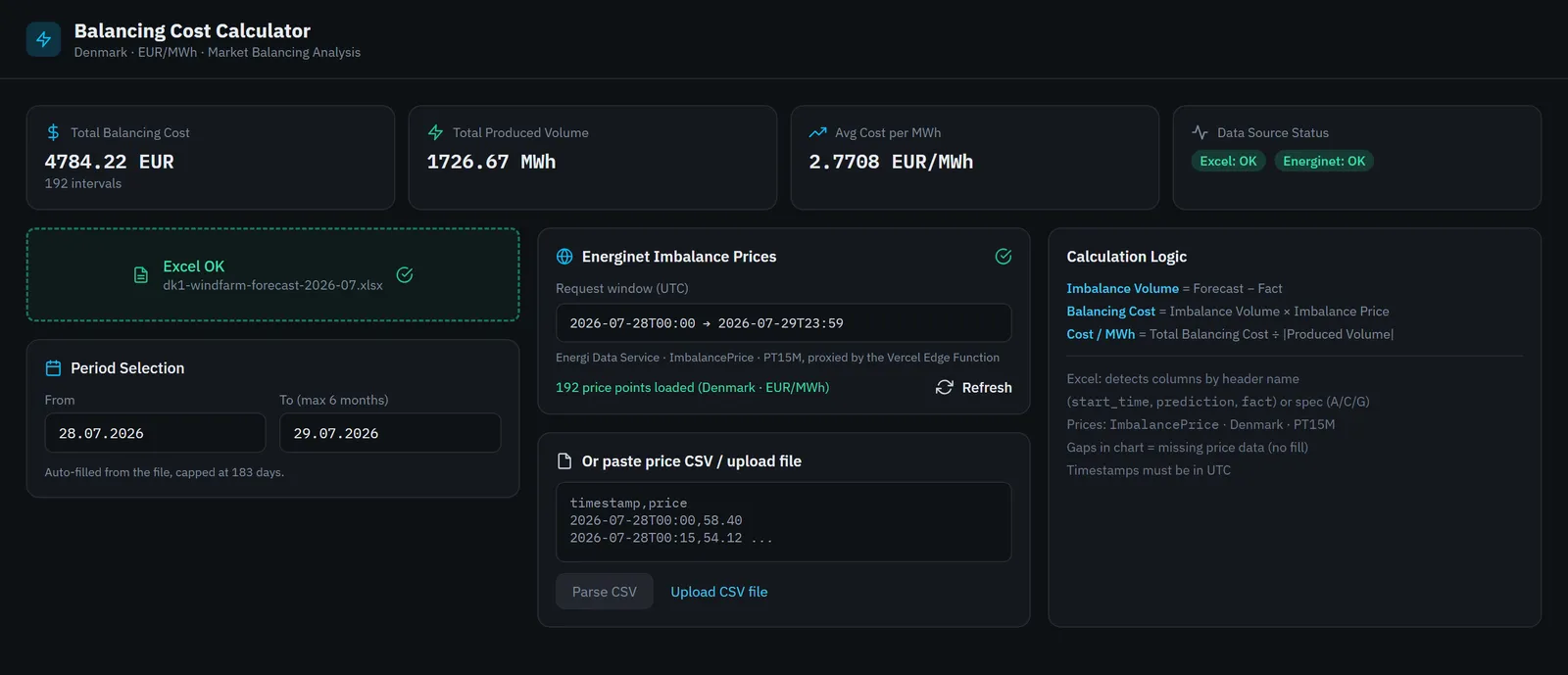Click the Energinet: OK status badge

point(1324,162)
